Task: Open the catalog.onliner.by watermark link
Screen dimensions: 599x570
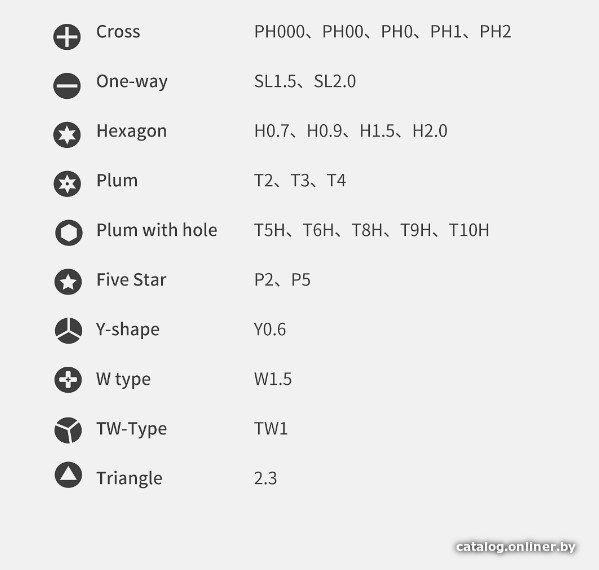Action: [x=516, y=547]
